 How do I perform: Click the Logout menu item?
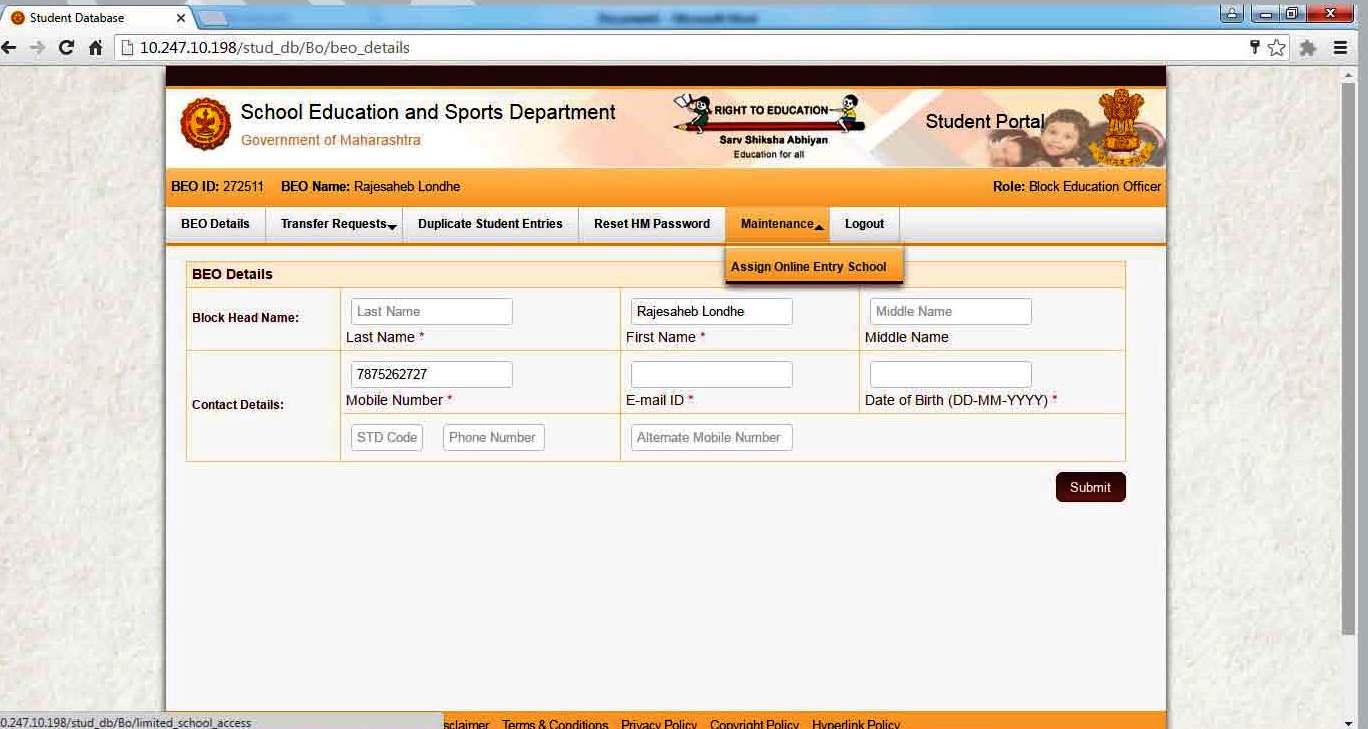(x=863, y=224)
